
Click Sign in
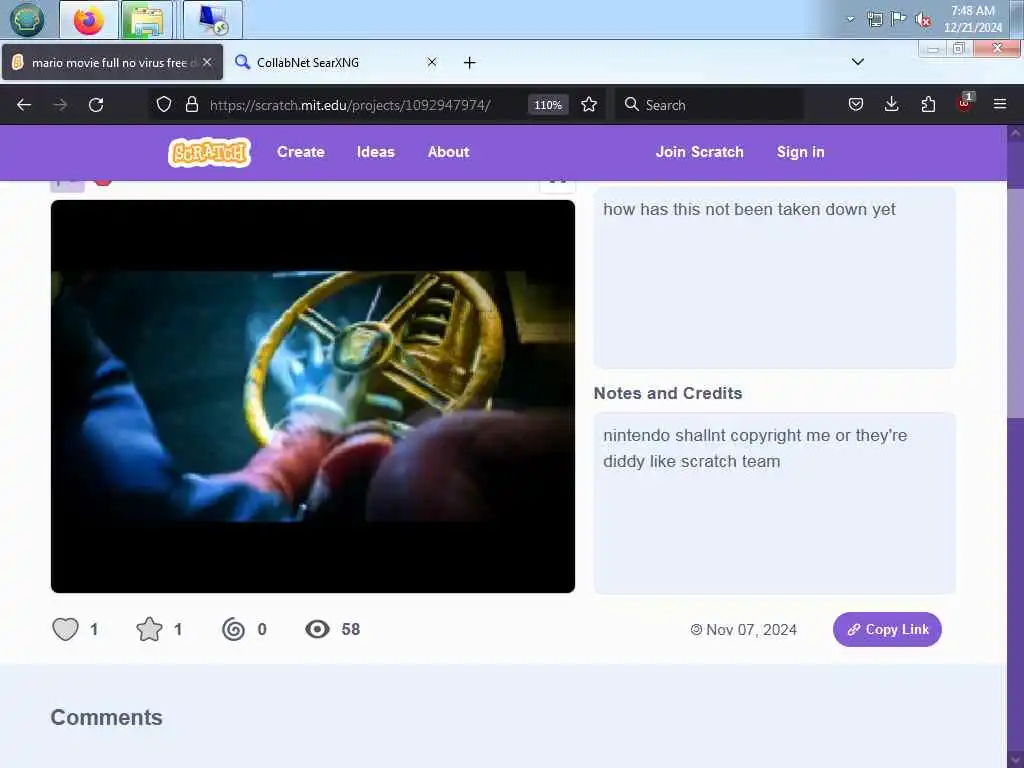(x=800, y=152)
